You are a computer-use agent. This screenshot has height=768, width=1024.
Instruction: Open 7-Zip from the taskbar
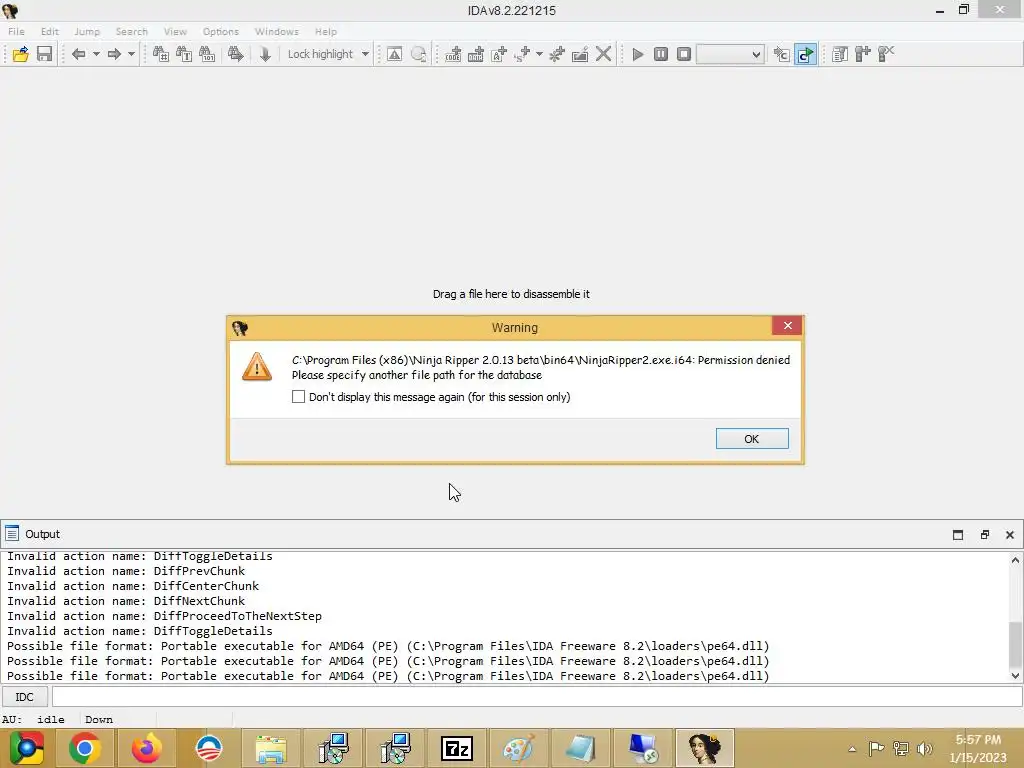456,748
